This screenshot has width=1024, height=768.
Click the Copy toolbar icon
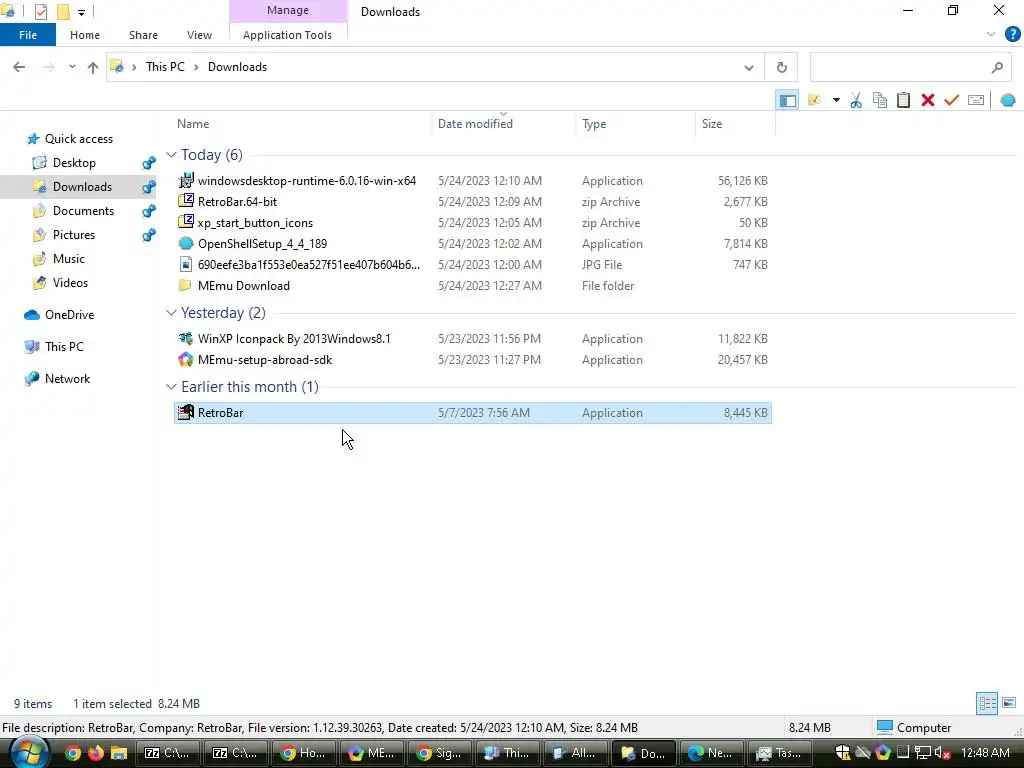coord(880,101)
